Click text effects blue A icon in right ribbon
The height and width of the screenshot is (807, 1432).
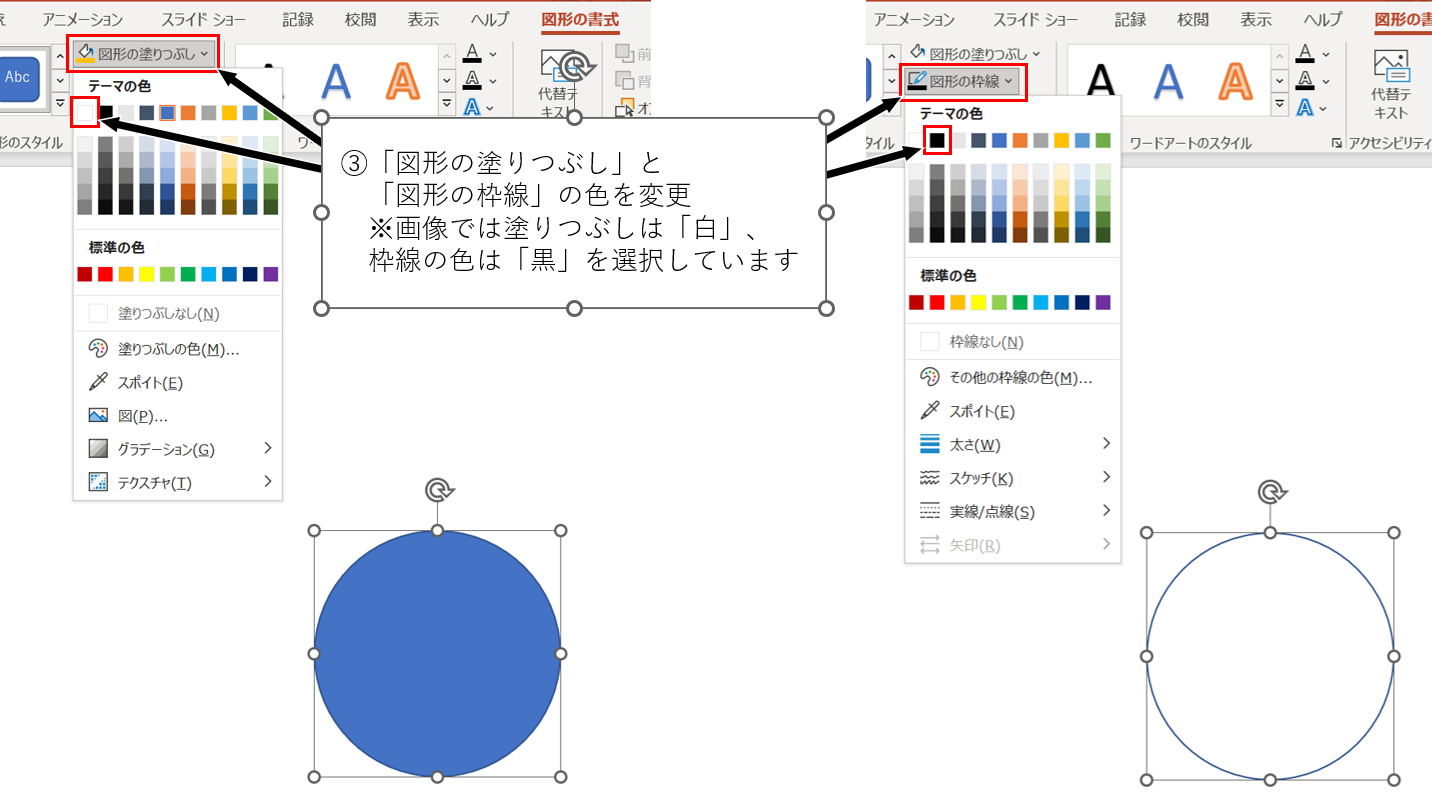pyautogui.click(x=1306, y=106)
